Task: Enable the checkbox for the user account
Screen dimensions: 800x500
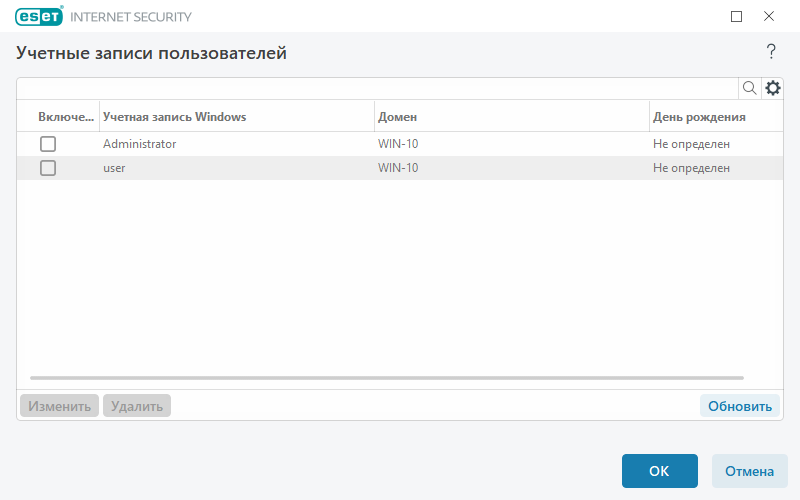Action: point(48,168)
